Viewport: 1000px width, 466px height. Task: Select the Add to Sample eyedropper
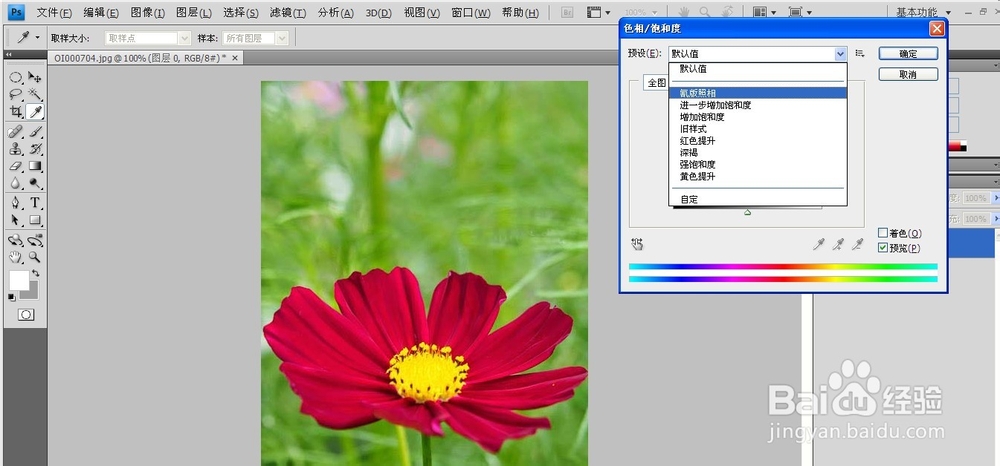tap(839, 244)
